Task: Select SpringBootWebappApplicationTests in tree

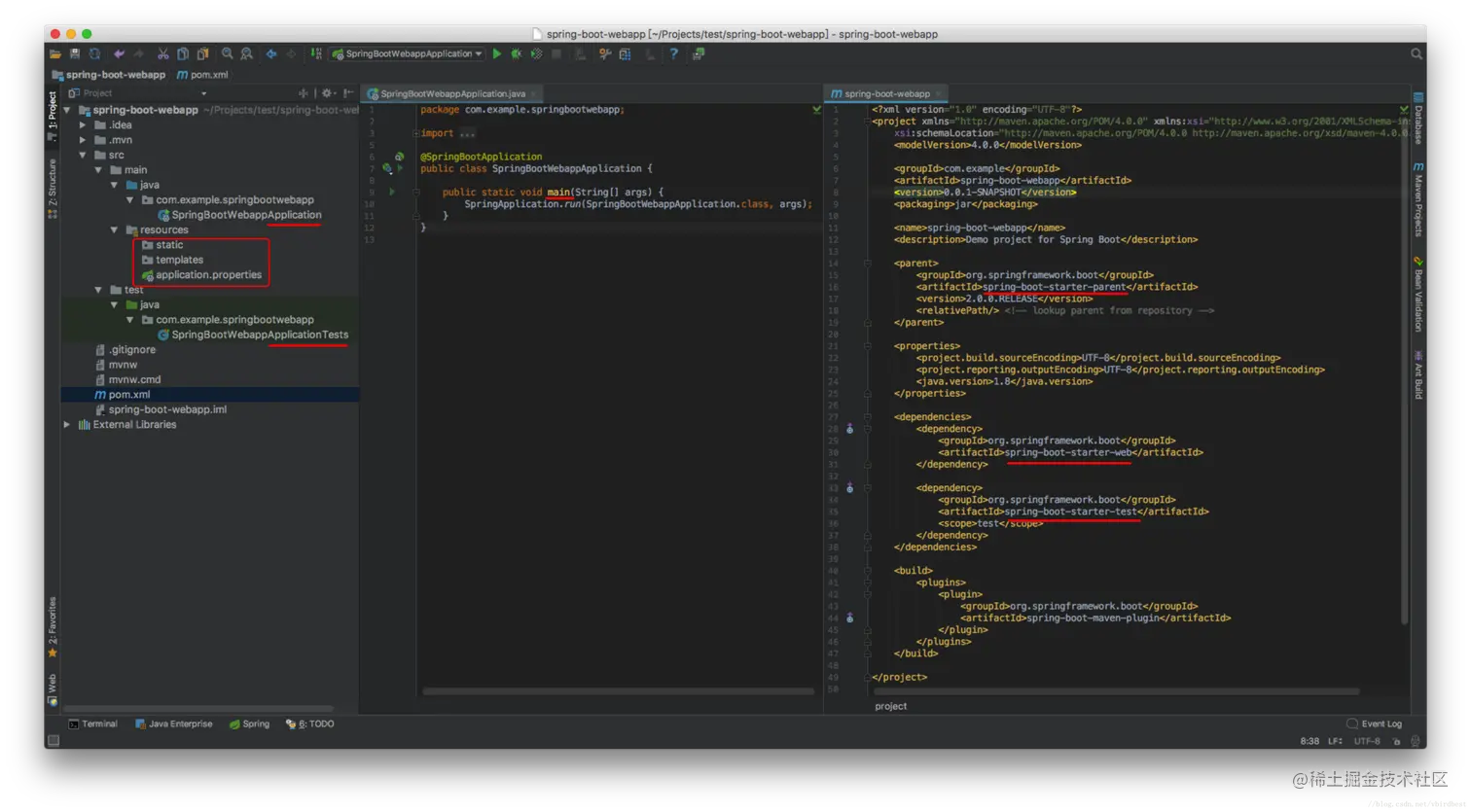Action: point(253,335)
